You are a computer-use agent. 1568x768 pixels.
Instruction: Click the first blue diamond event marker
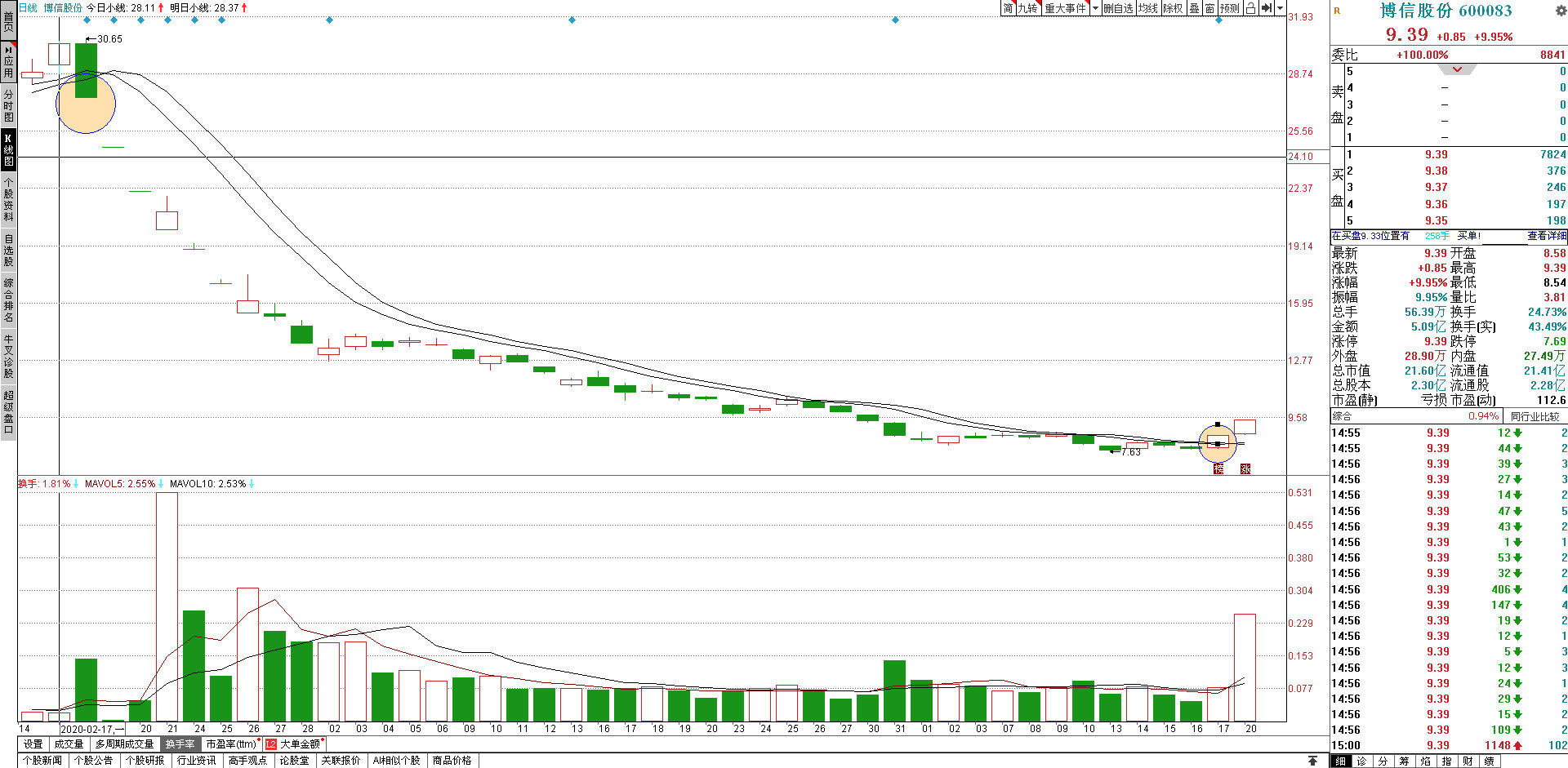tap(87, 20)
